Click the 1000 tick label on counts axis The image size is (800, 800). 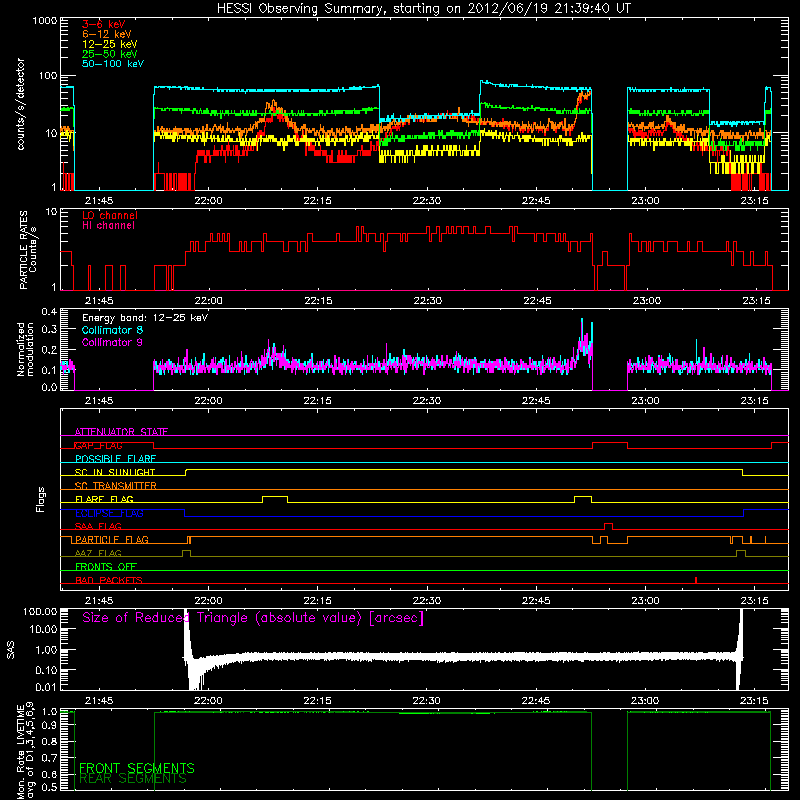[45, 21]
